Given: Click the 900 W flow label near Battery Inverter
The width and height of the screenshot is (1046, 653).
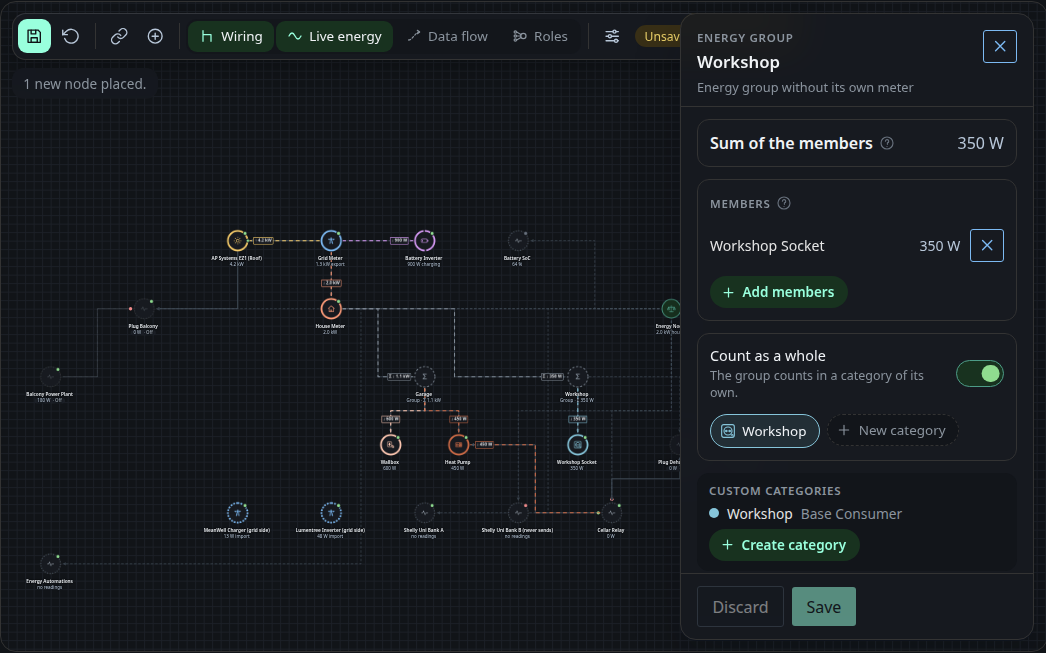Looking at the screenshot, I should click(x=399, y=241).
